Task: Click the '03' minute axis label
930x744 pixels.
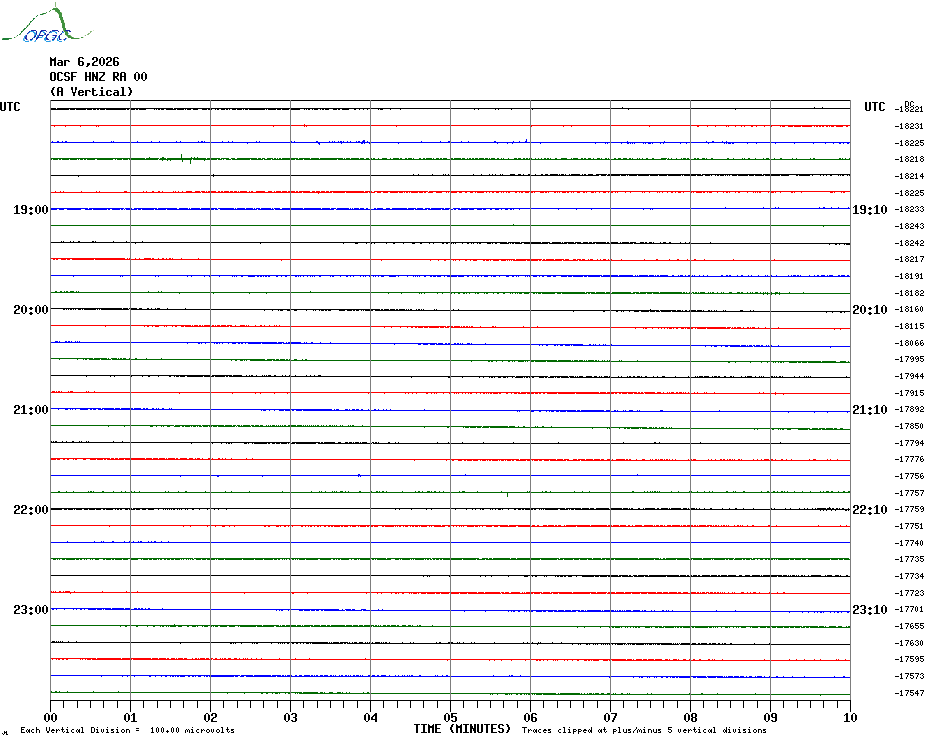Action: point(291,717)
